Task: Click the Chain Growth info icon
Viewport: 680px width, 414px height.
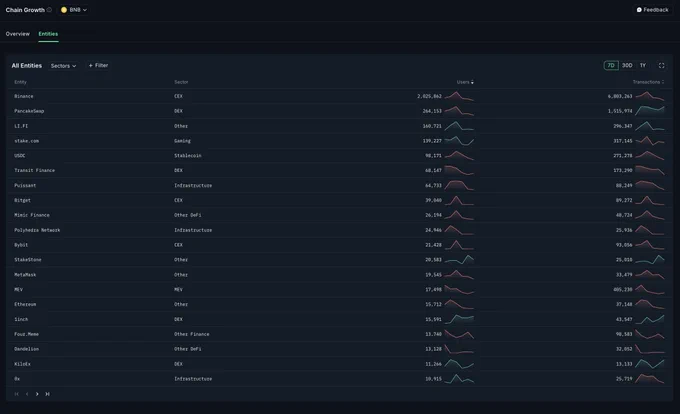Action: pos(49,10)
